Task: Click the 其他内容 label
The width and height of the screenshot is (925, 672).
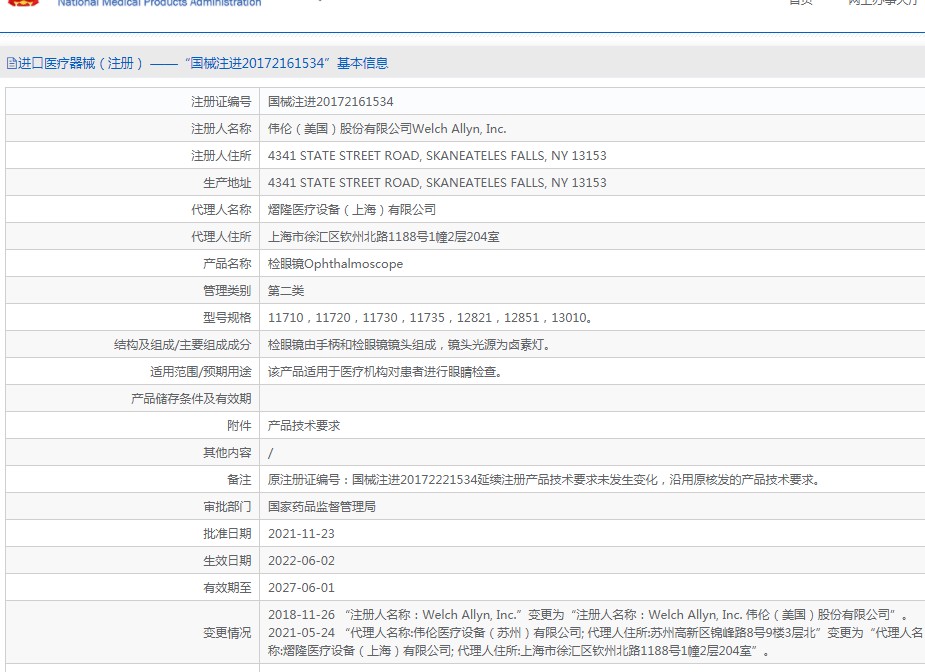Action: (227, 453)
